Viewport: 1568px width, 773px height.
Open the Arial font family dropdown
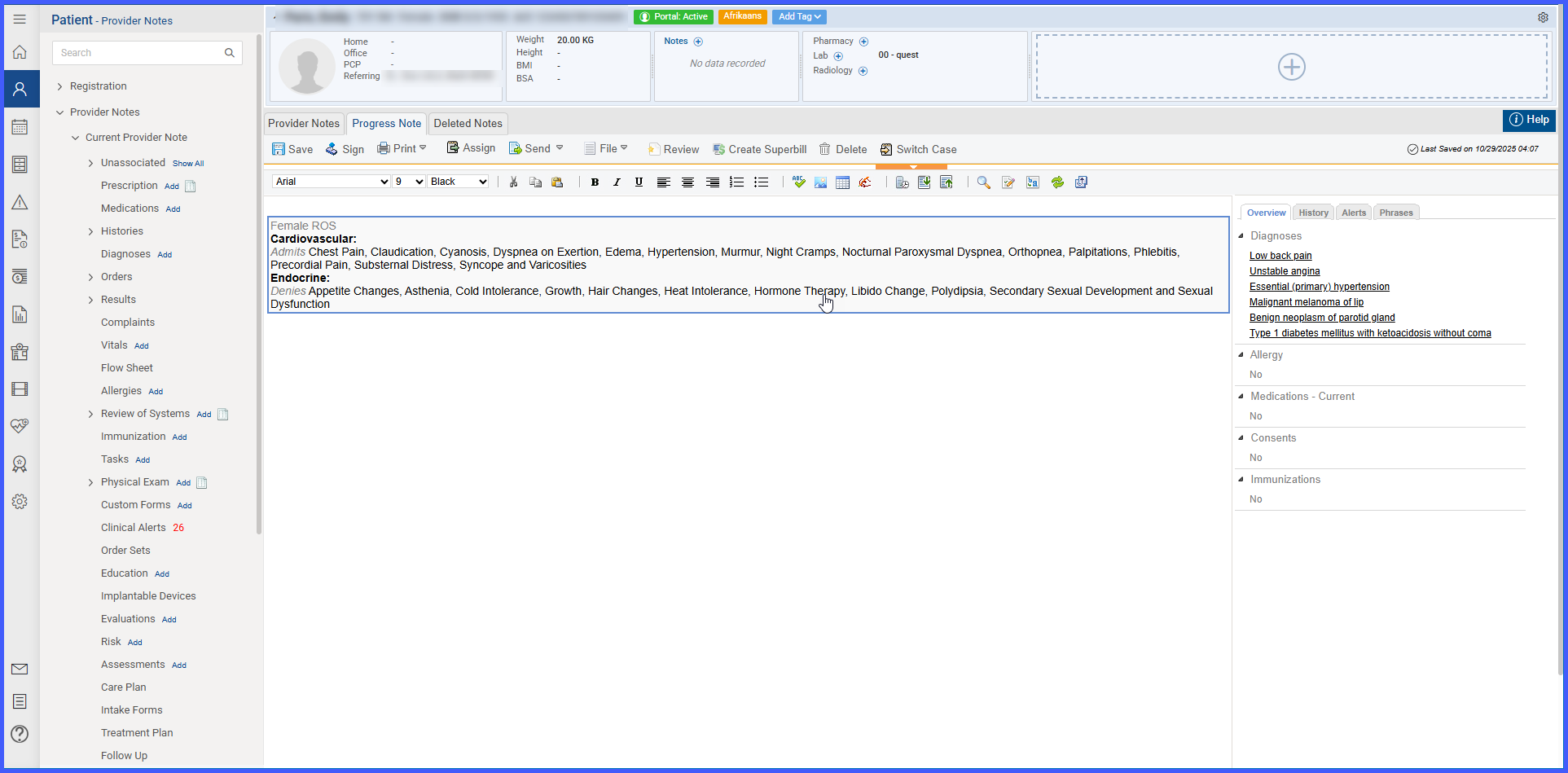(332, 182)
